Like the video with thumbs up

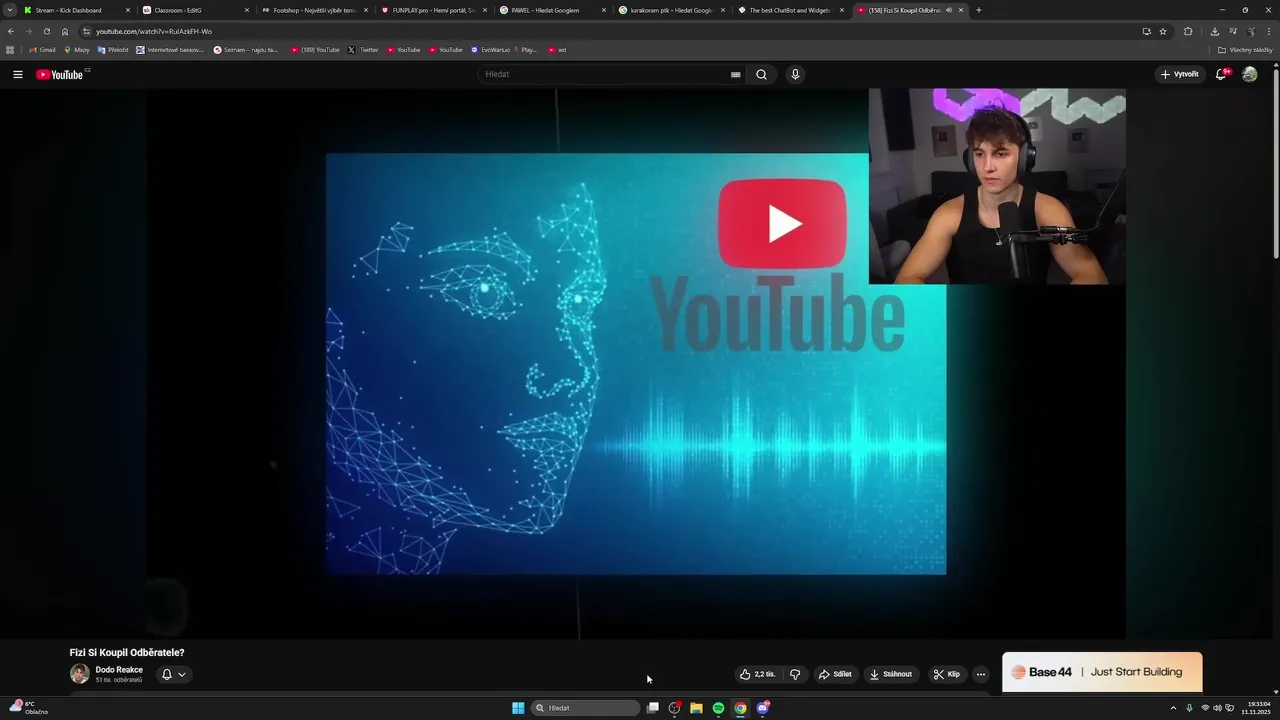pos(757,674)
